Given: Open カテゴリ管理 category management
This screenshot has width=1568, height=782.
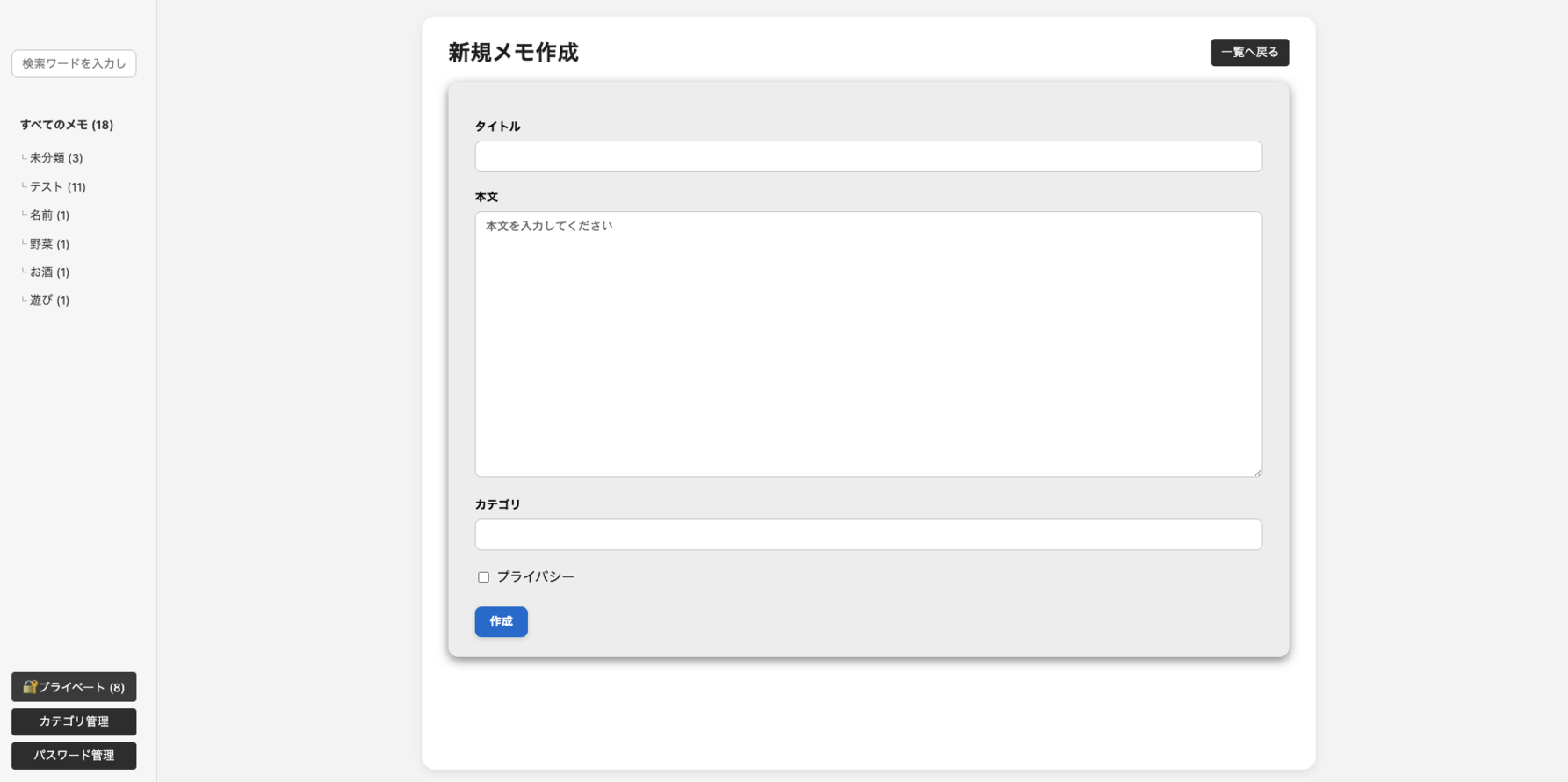Looking at the screenshot, I should click(x=74, y=721).
